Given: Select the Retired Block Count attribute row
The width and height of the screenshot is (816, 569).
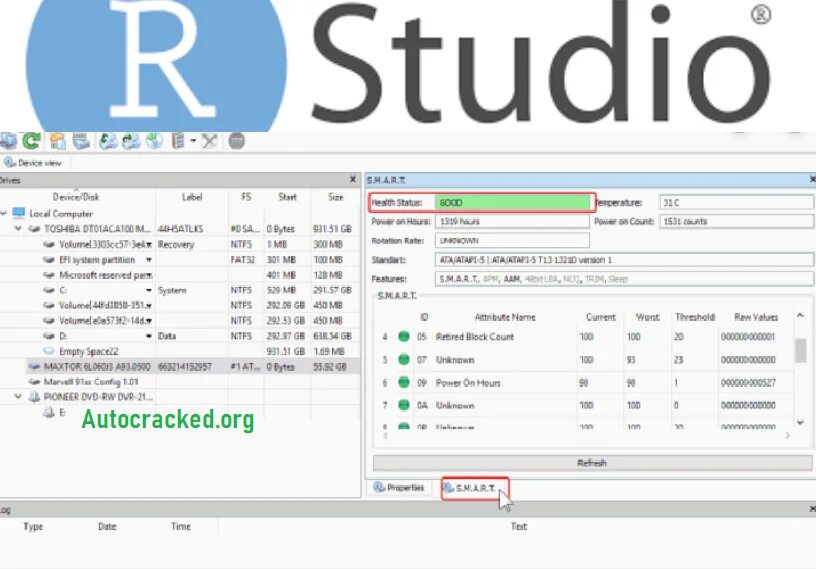Looking at the screenshot, I should 583,337.
